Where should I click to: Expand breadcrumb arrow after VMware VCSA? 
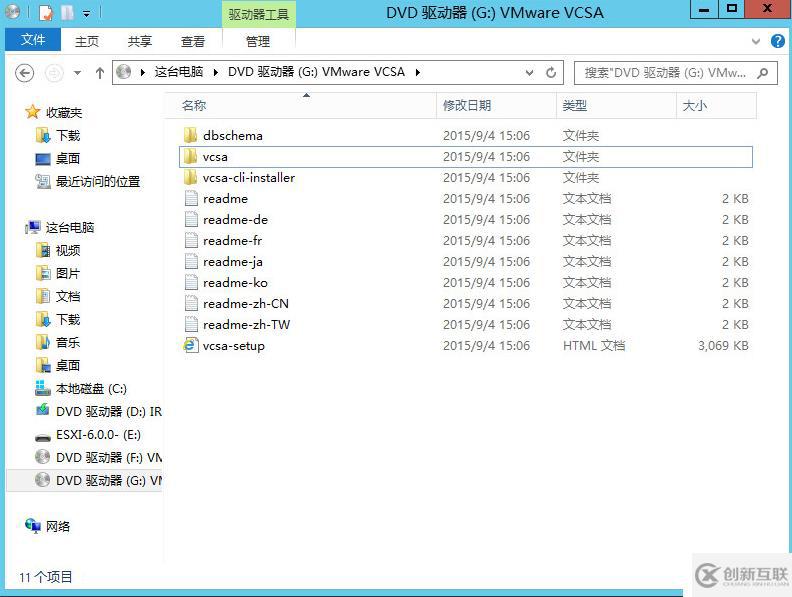point(418,73)
